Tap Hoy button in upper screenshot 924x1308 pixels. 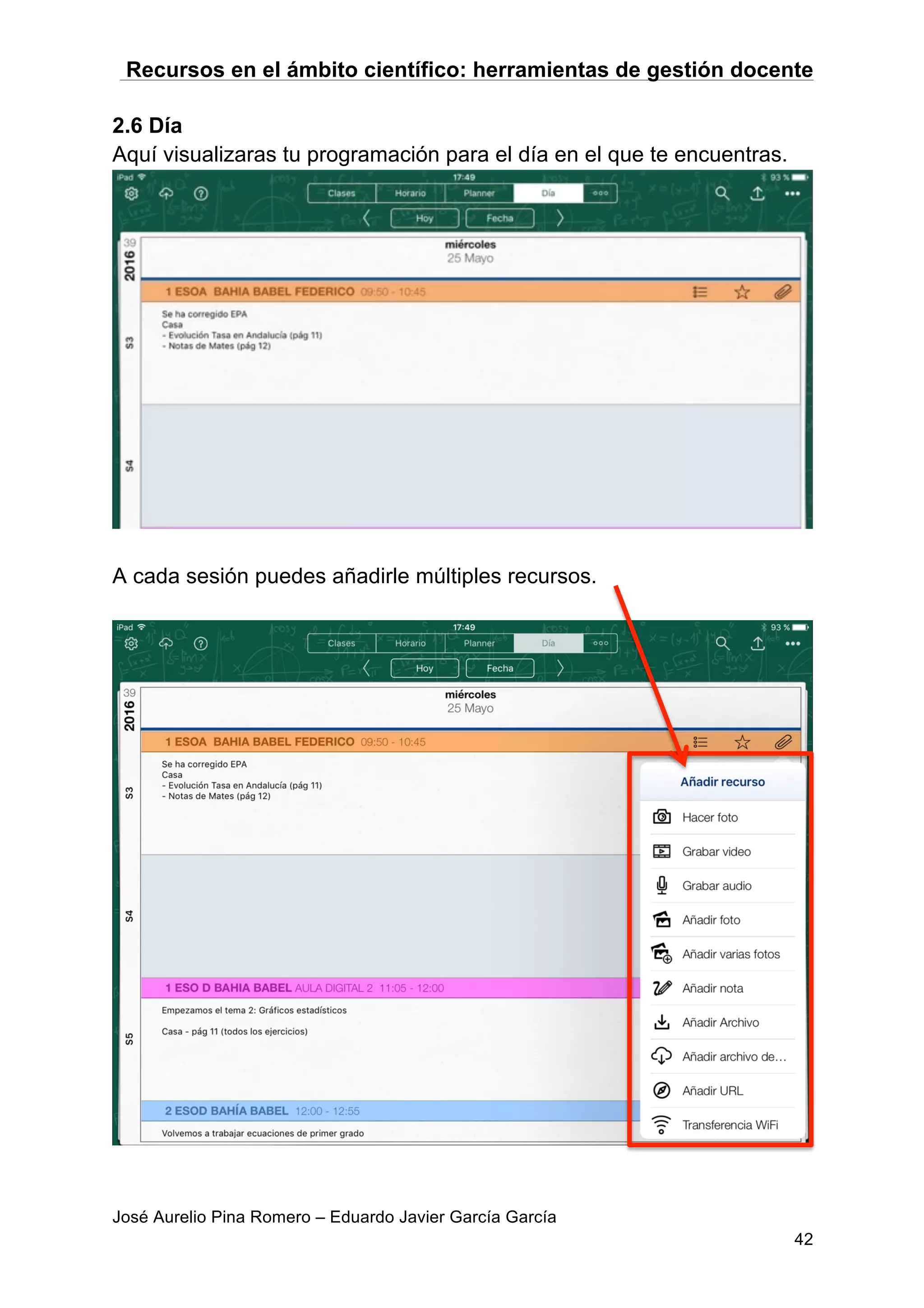coord(425,218)
